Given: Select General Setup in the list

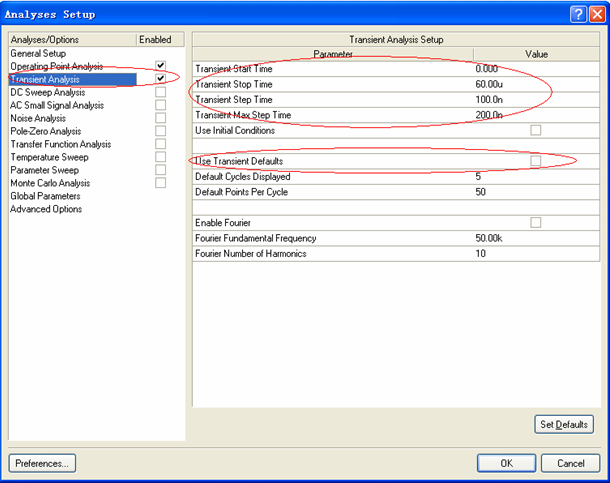Looking at the screenshot, I should (38, 53).
